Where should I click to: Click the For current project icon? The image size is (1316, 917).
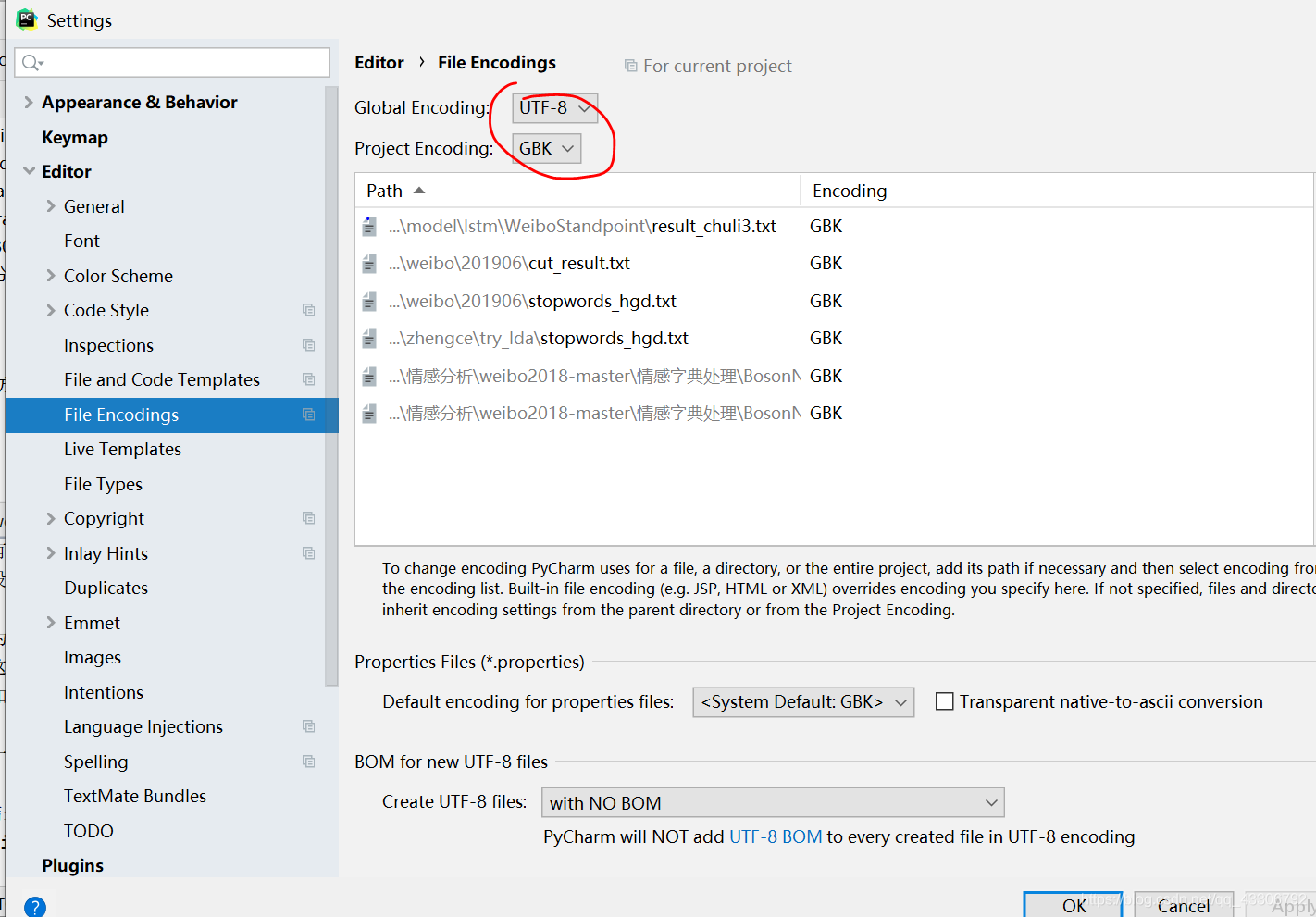tap(631, 66)
